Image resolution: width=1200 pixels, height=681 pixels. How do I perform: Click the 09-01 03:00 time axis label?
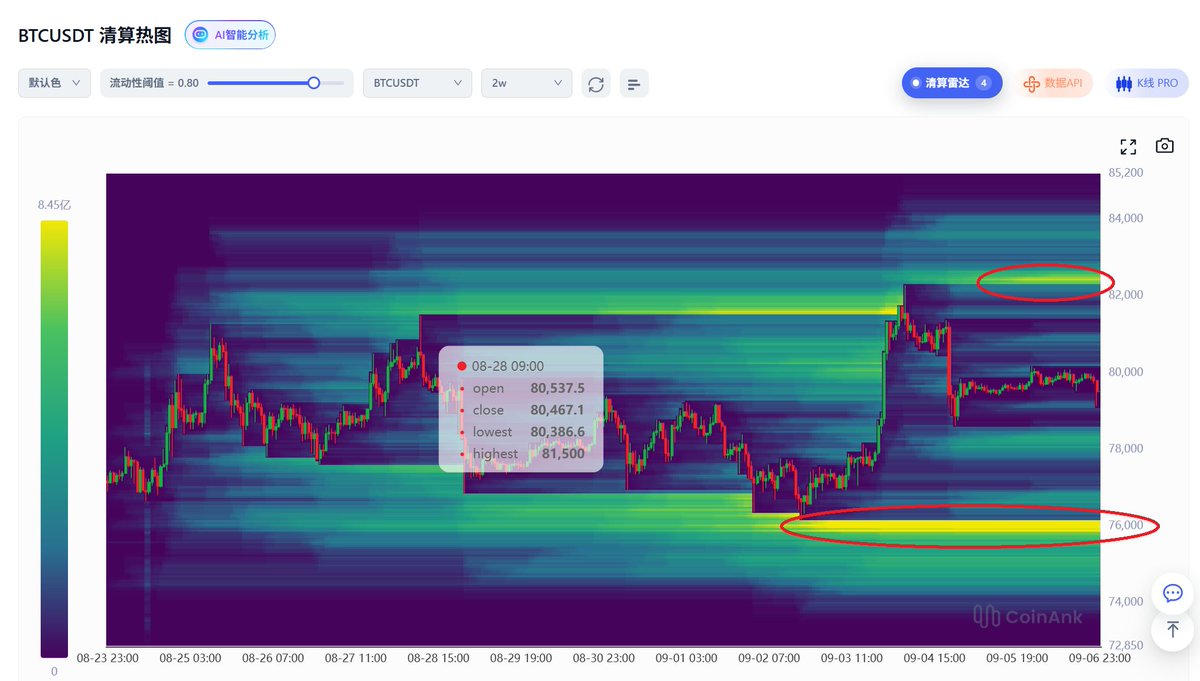click(687, 659)
